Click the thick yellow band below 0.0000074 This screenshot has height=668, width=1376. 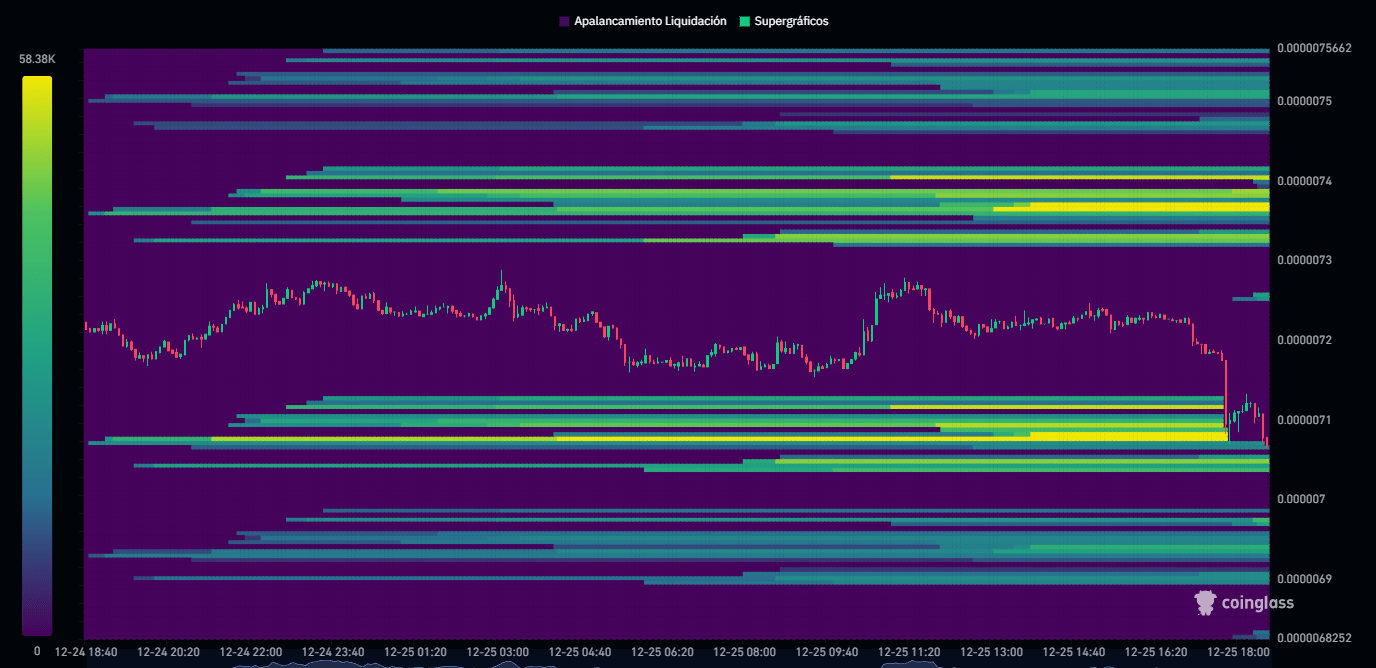(x=1150, y=207)
